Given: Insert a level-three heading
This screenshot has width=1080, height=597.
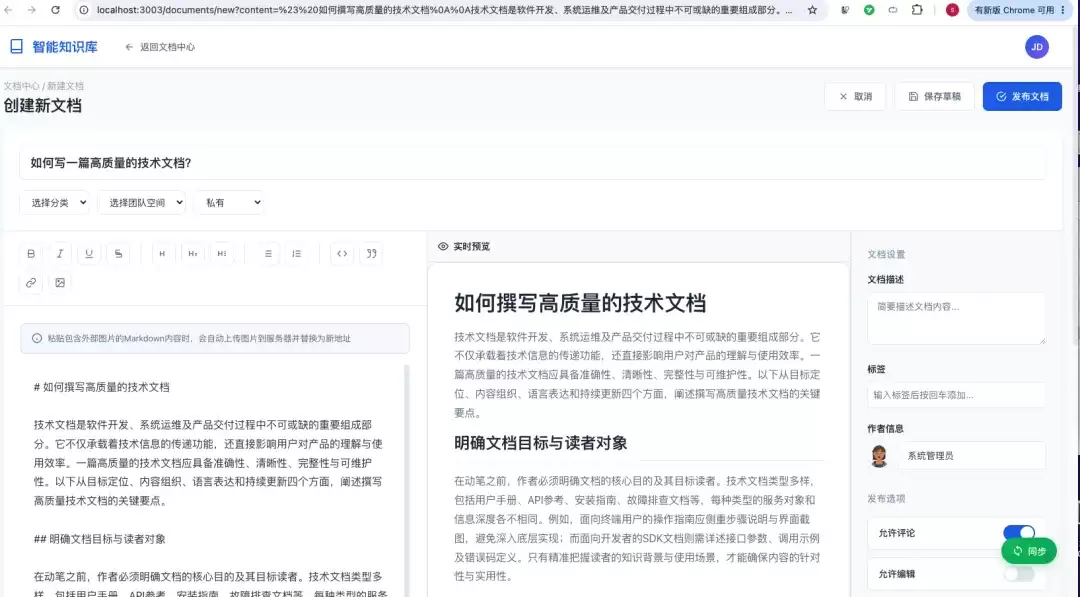Looking at the screenshot, I should [222, 253].
